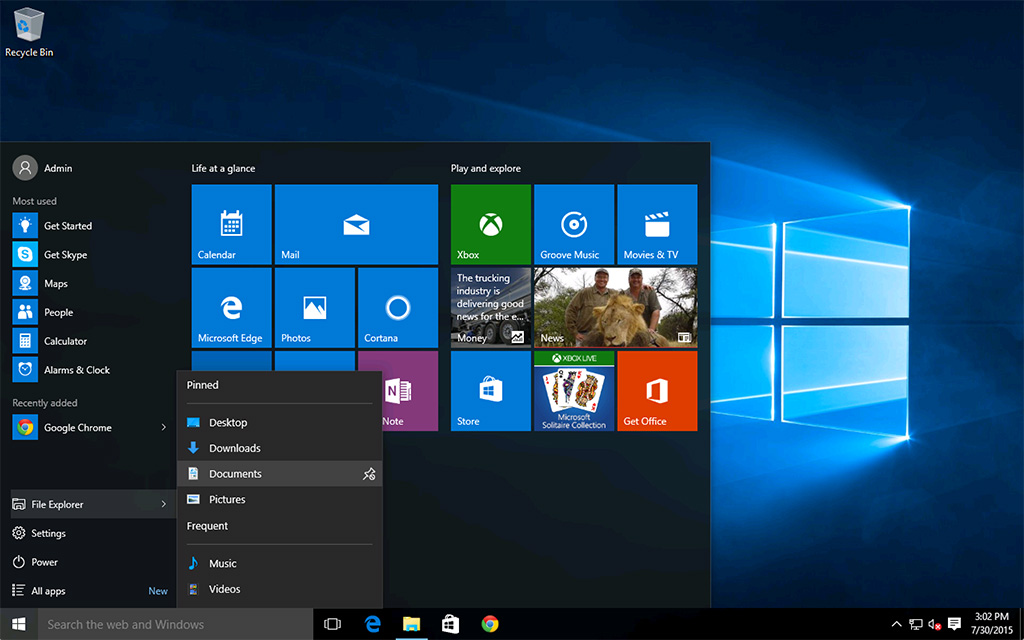
Task: Expand File Explorer jump list arrow
Action: pyautogui.click(x=163, y=504)
